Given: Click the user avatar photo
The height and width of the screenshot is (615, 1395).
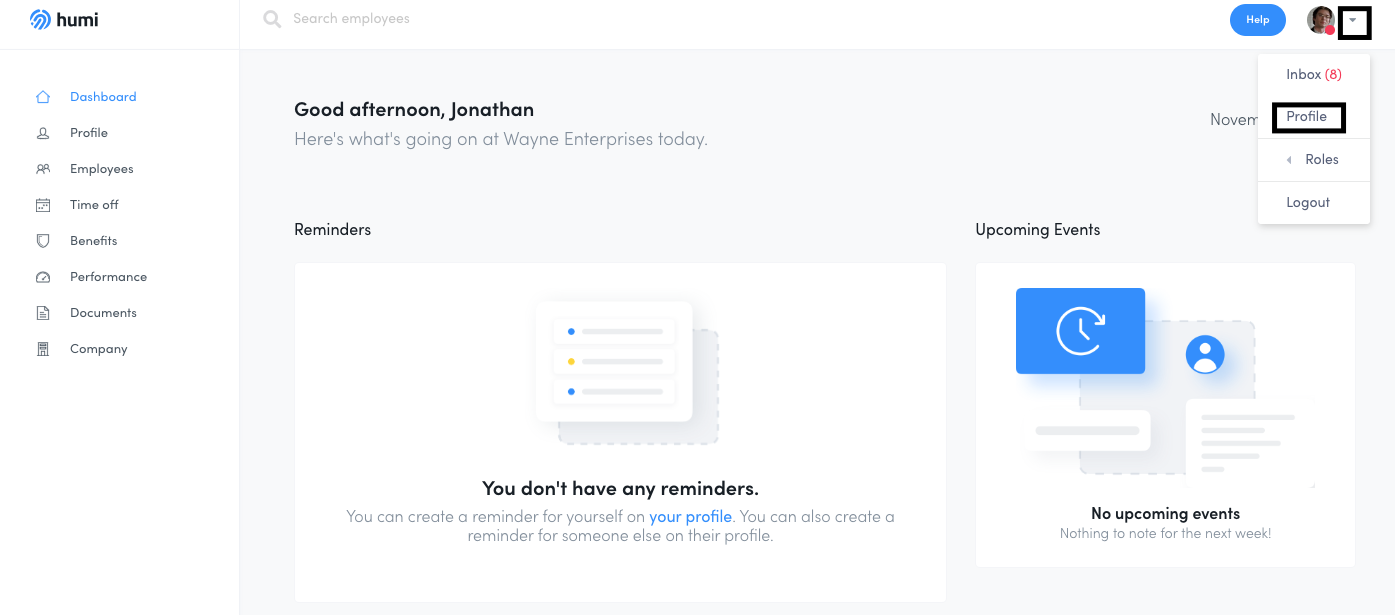Looking at the screenshot, I should tap(1321, 20).
